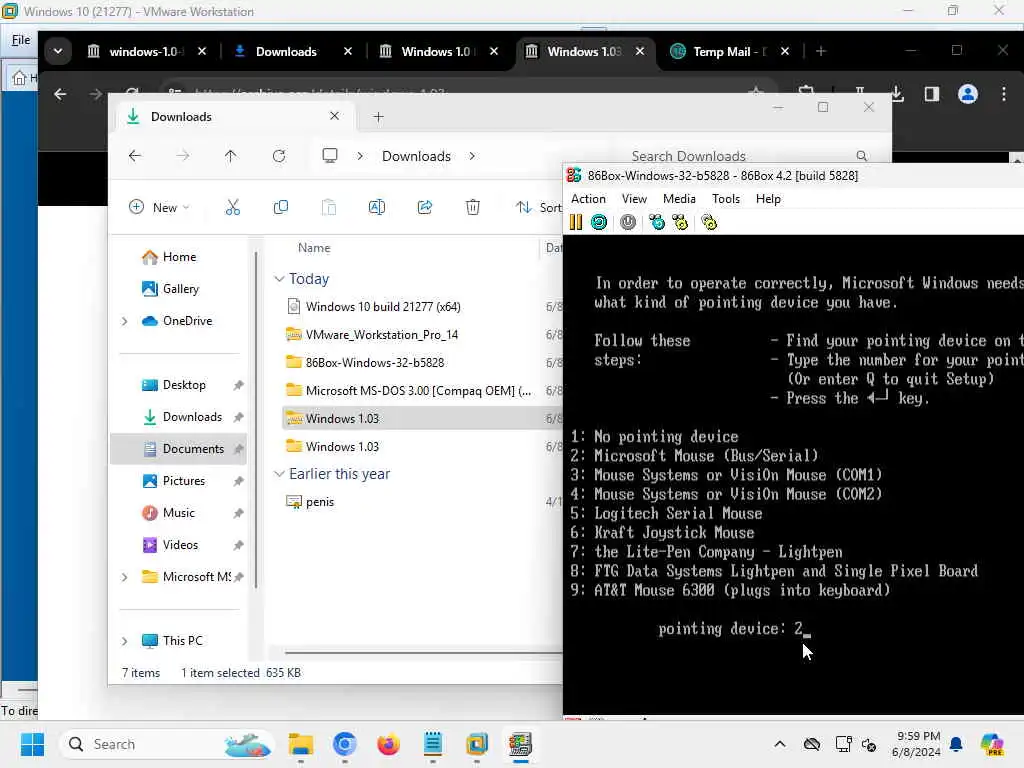This screenshot has width=1024, height=768.
Task: Expand the Microsoft MS folder in sidebar
Action: pos(124,577)
